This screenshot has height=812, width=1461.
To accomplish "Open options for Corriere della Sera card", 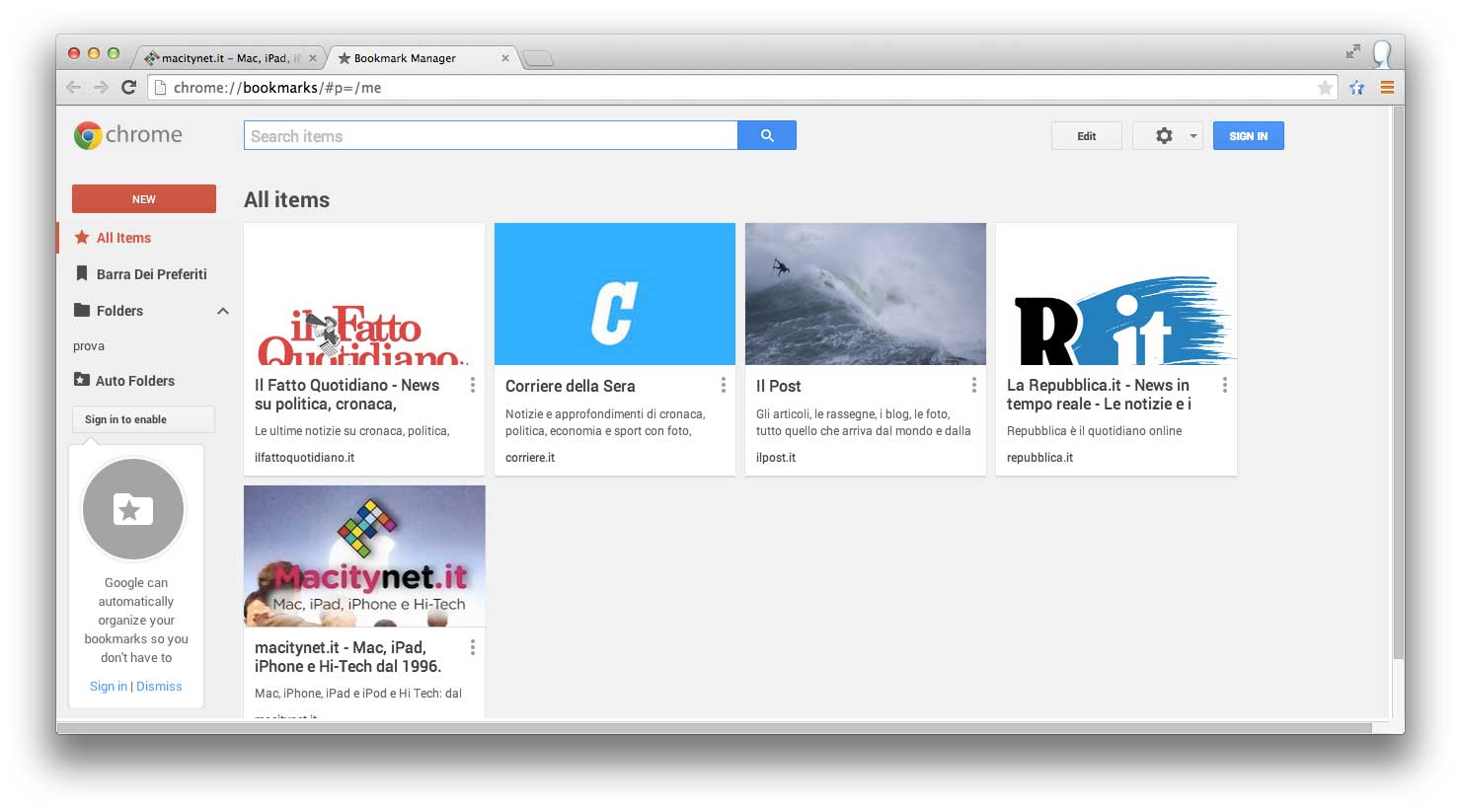I will click(x=724, y=385).
